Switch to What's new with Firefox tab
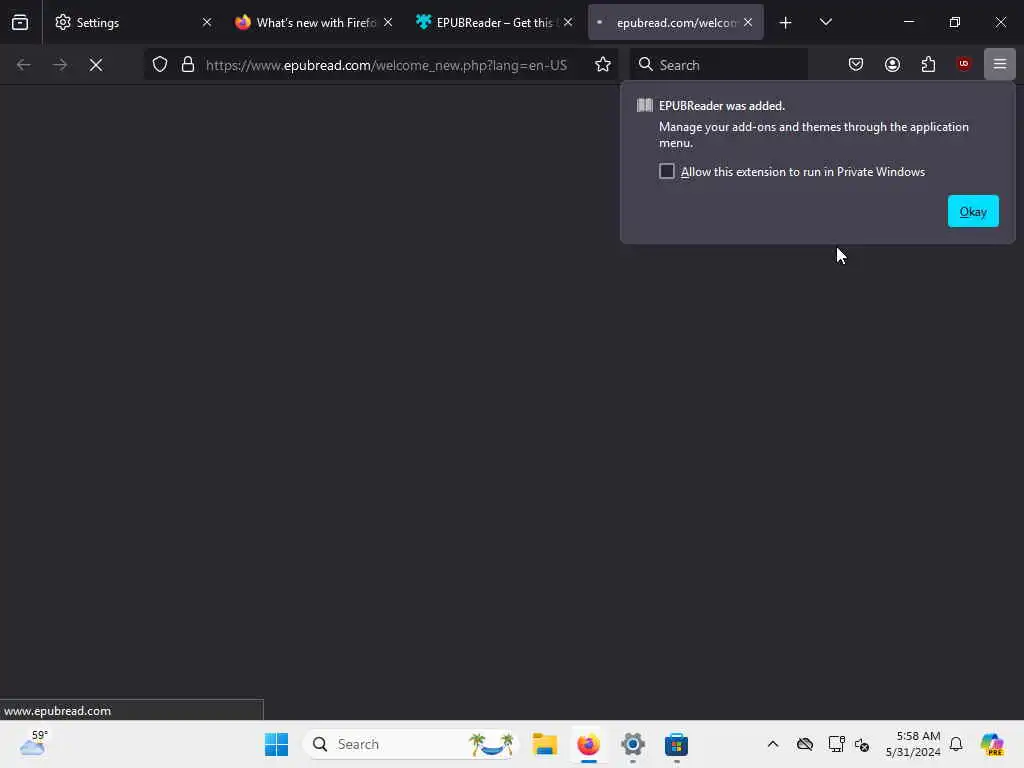Image resolution: width=1024 pixels, height=768 pixels. [x=306, y=22]
